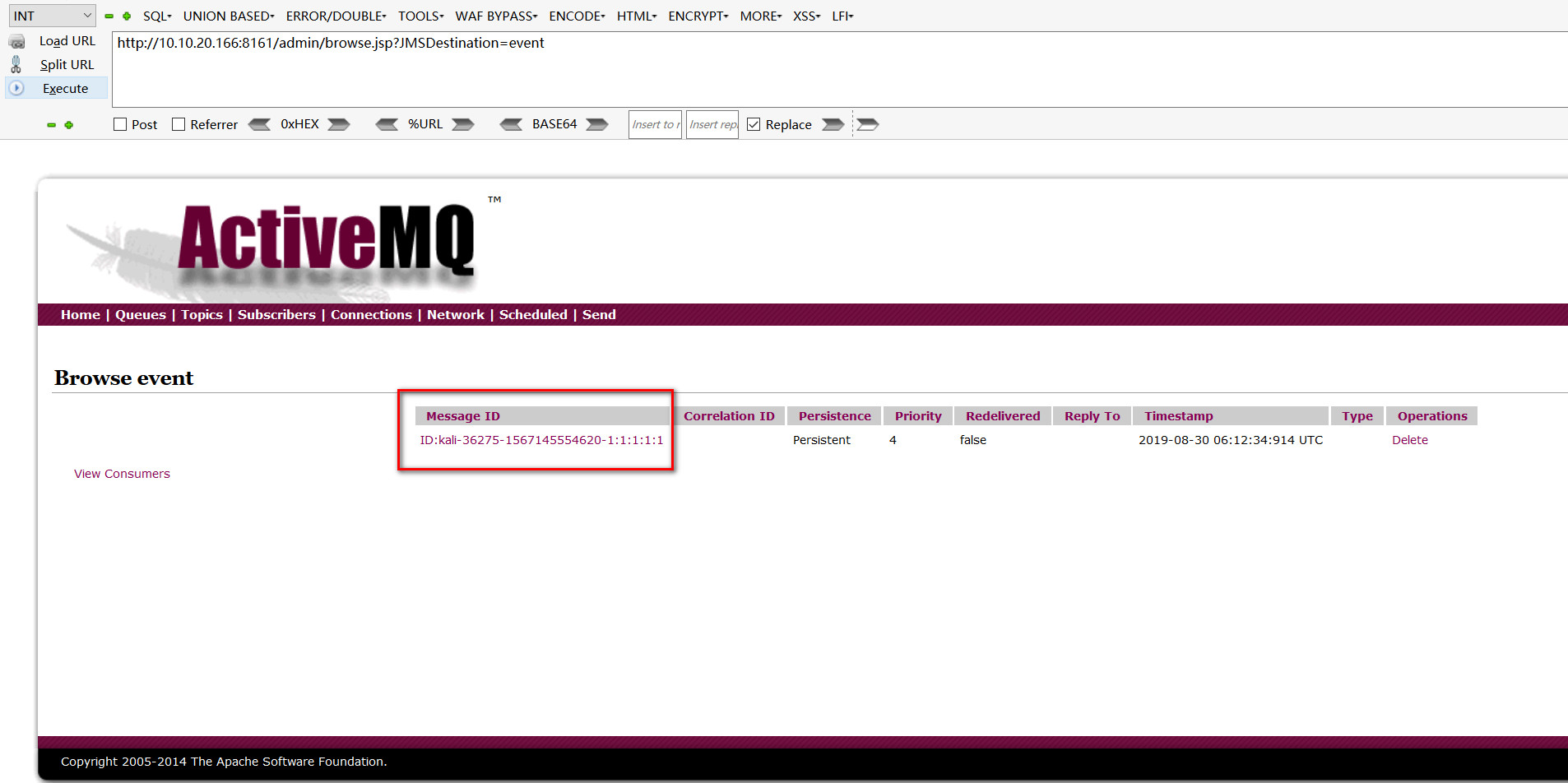Click the Timestamp column header

coord(1231,416)
